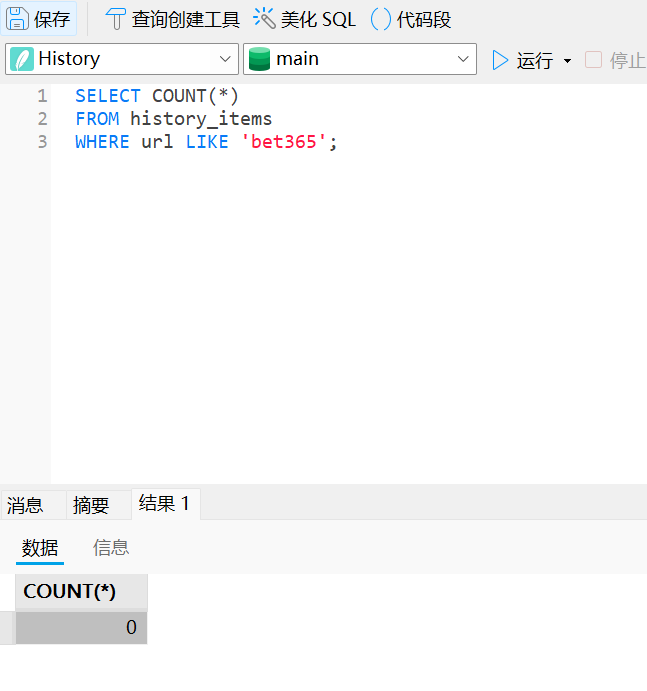Click the Query Builder icon
The width and height of the screenshot is (647, 691).
(116, 19)
